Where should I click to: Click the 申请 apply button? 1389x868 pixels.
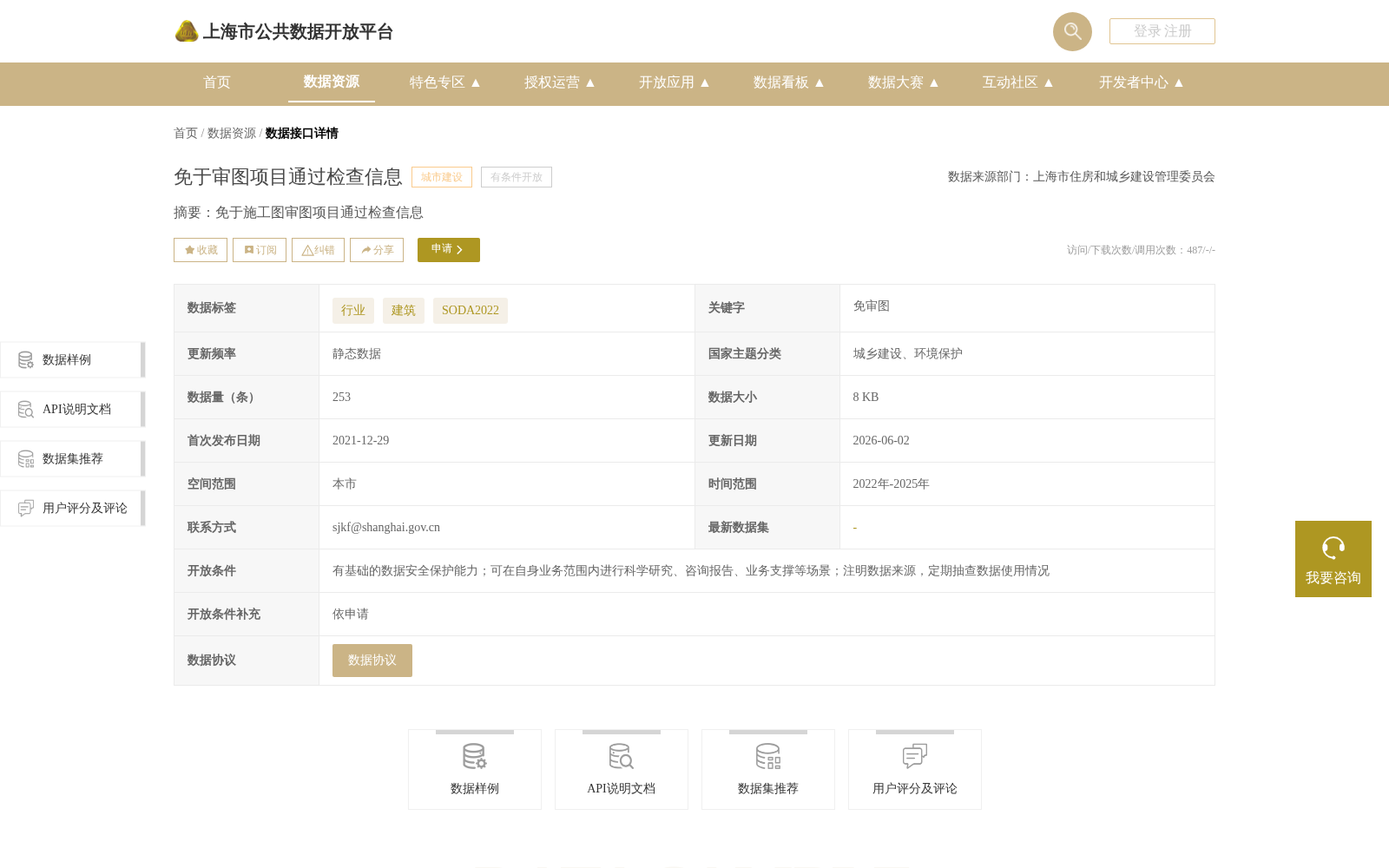tap(449, 250)
